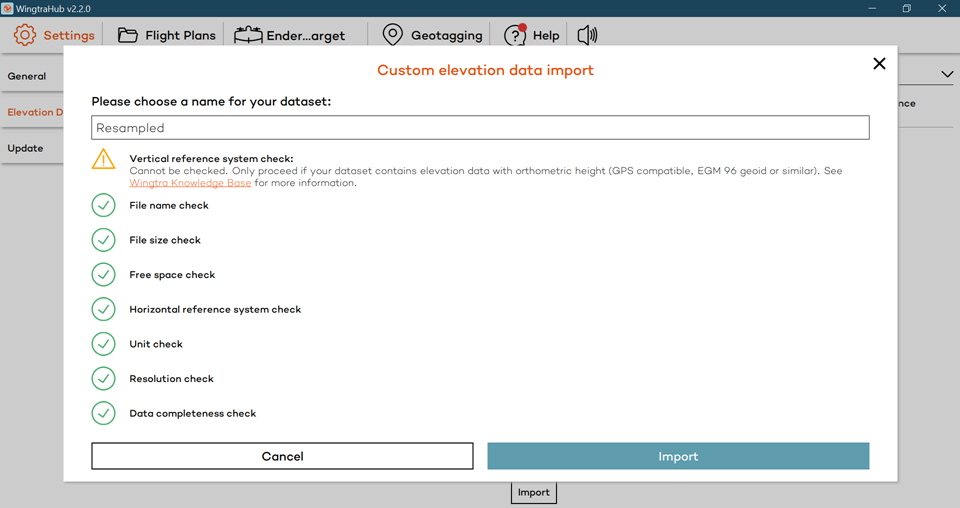Click the dataset name input field

pyautogui.click(x=480, y=128)
